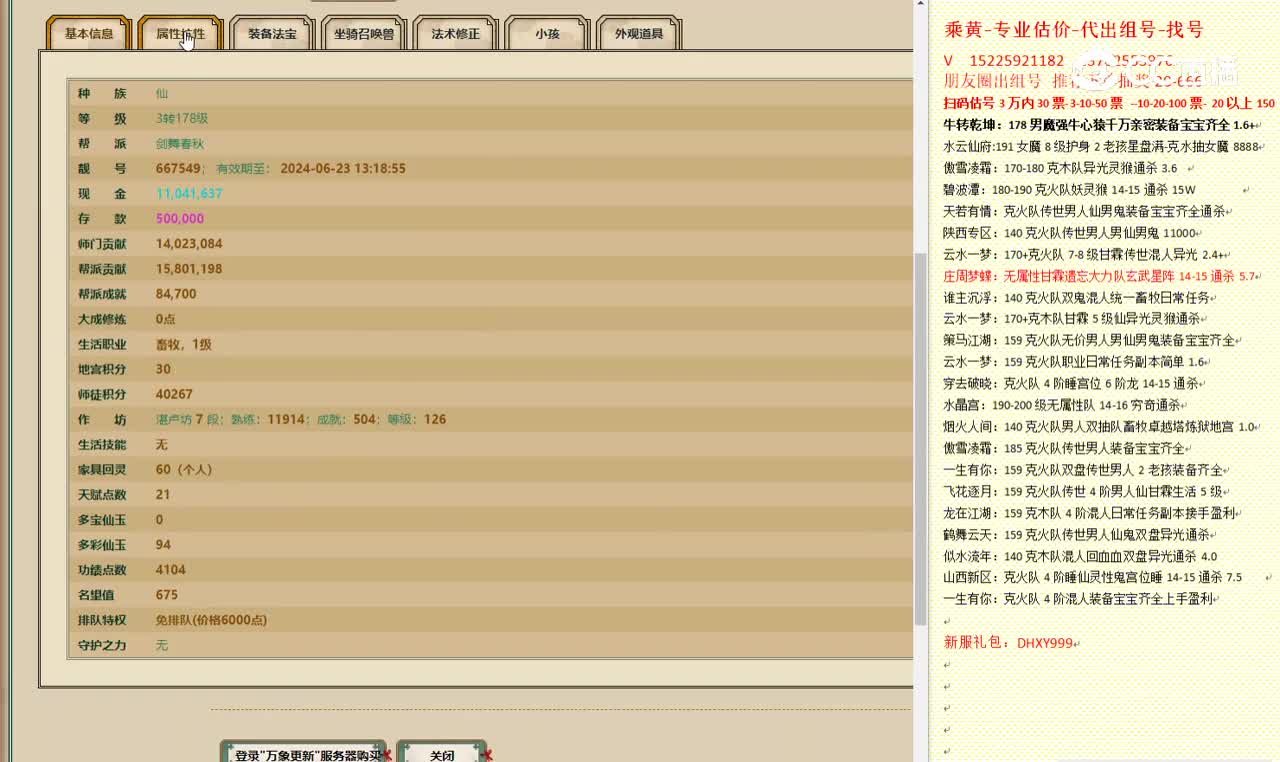
Task: Click 帮派成就 value 84,700
Action: pyautogui.click(x=176, y=293)
